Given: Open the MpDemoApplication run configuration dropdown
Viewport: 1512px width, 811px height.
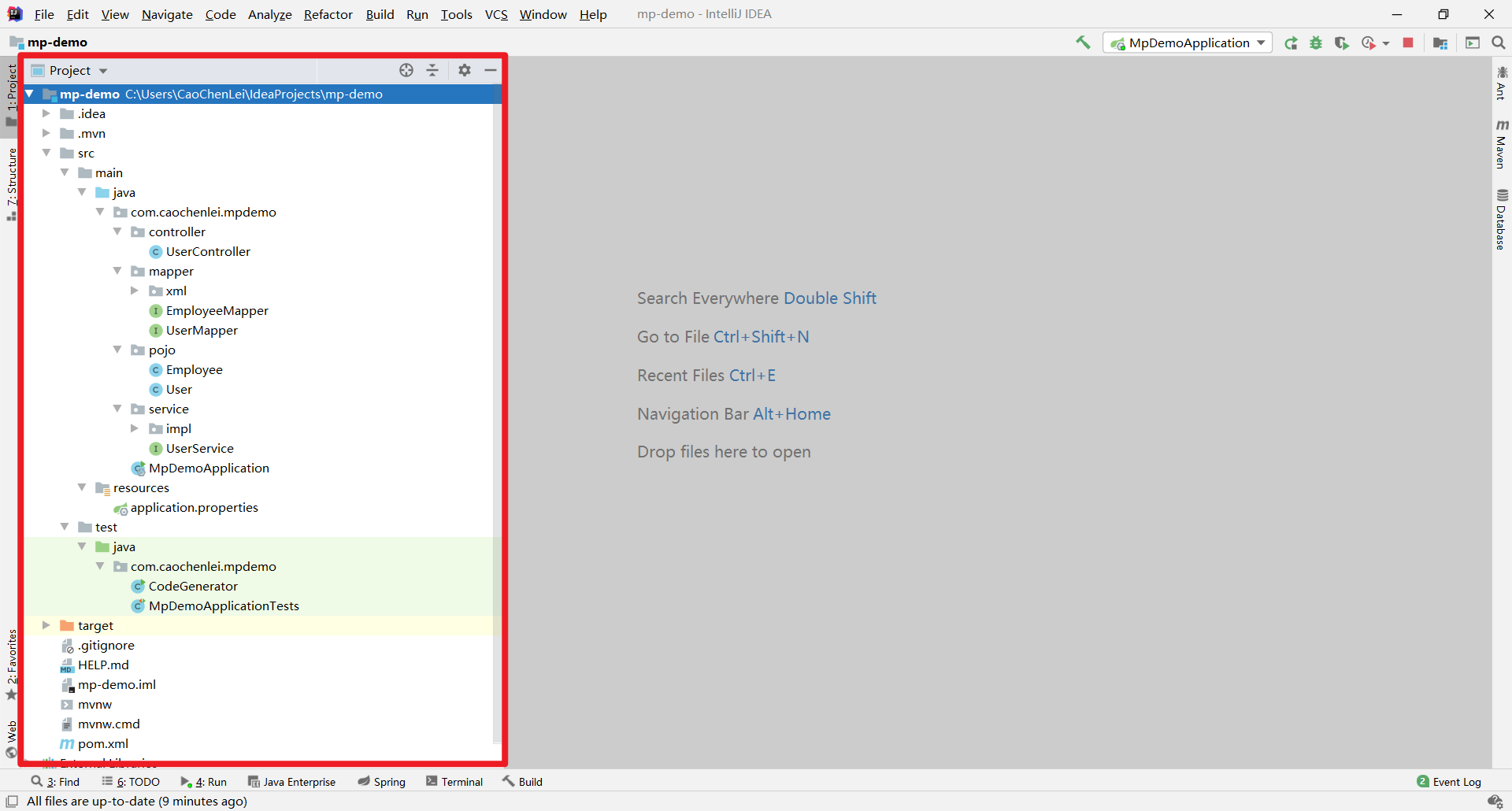Looking at the screenshot, I should click(1188, 43).
